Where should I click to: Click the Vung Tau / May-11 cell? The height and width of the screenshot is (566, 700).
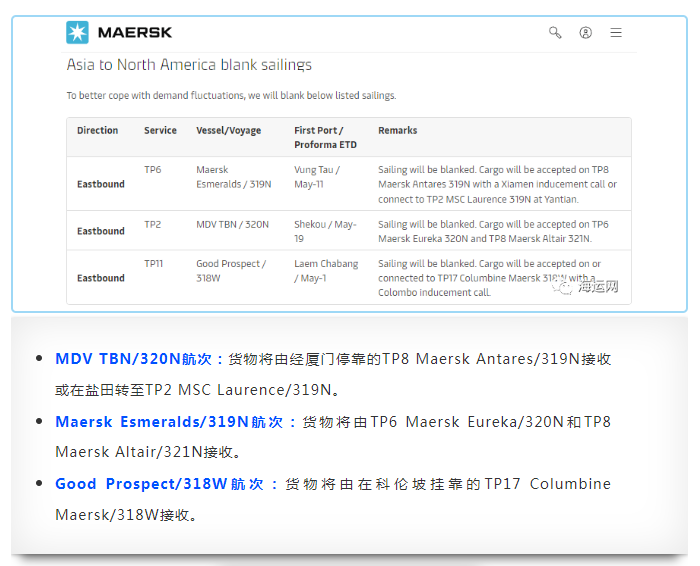(317, 177)
